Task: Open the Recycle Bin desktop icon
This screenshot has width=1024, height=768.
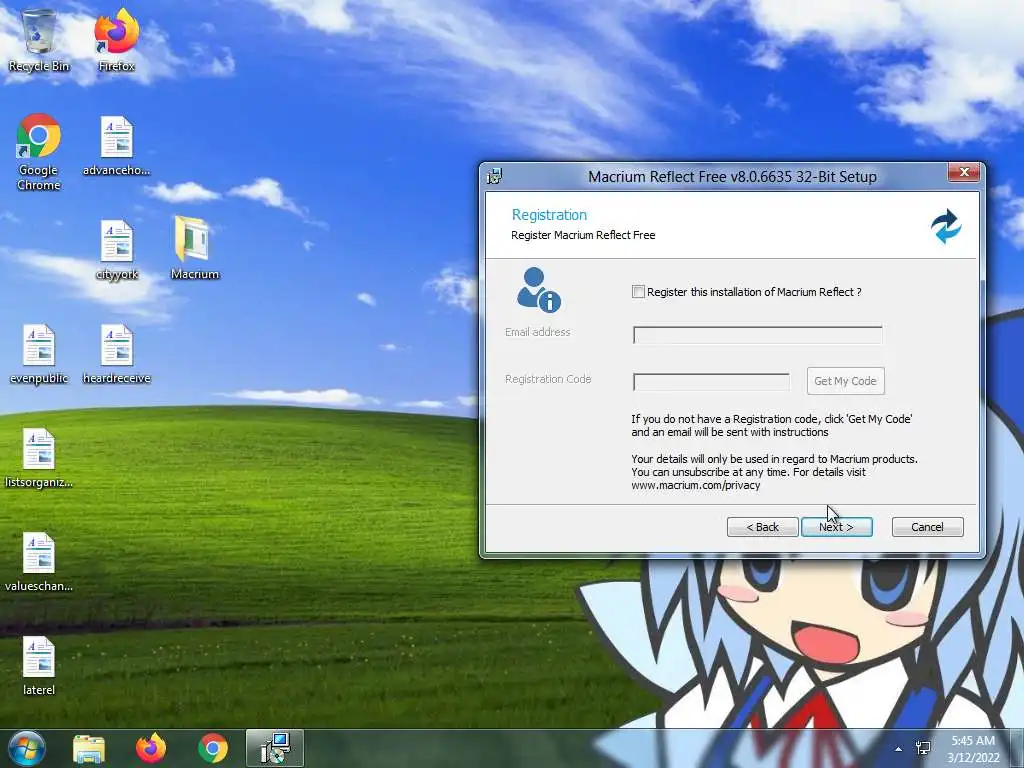Action: coord(39,39)
